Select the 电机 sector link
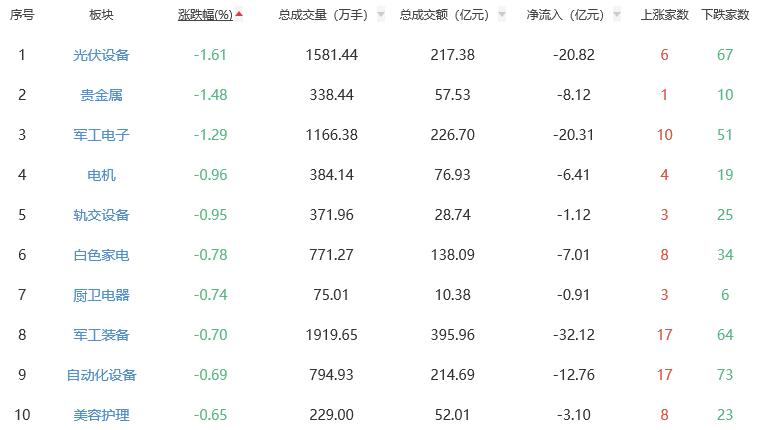Viewport: 764px width, 430px height. (x=101, y=175)
